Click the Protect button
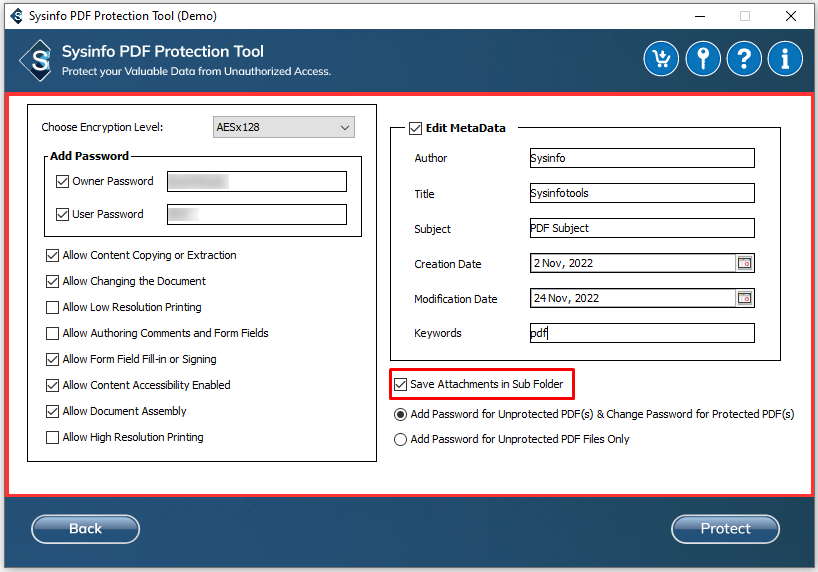 pos(725,529)
